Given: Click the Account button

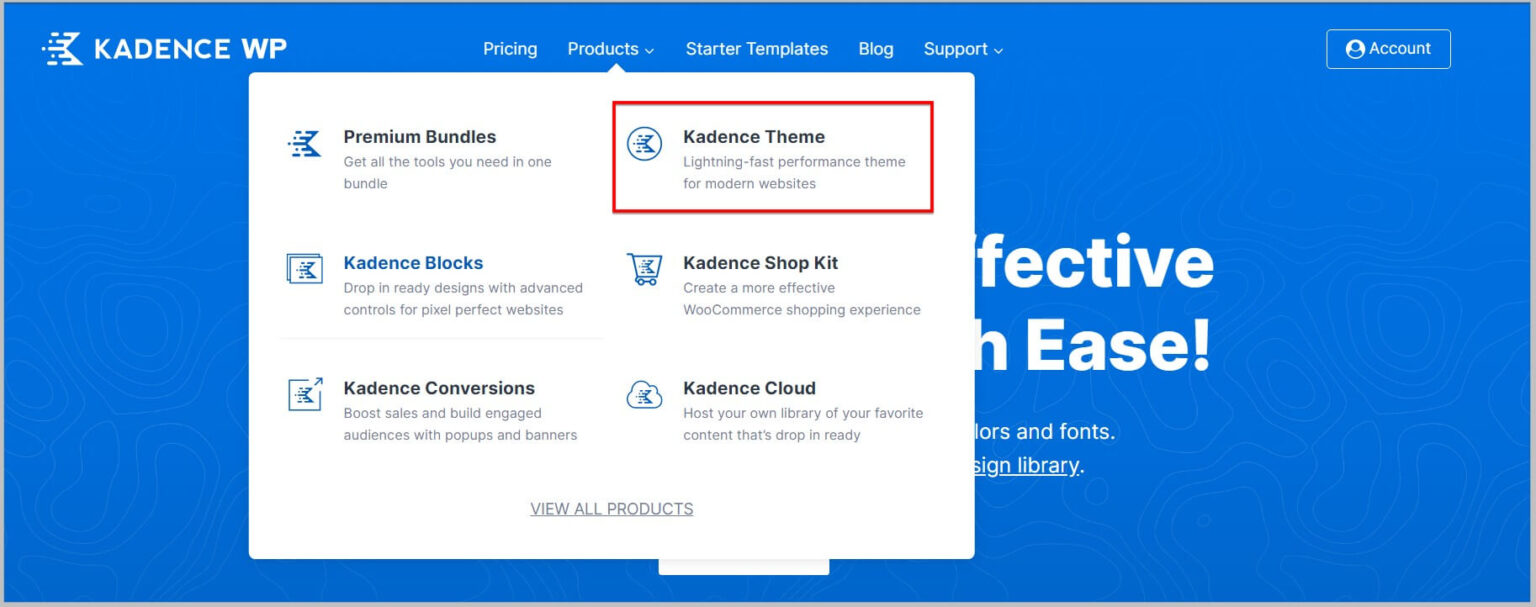Looking at the screenshot, I should (x=1388, y=48).
